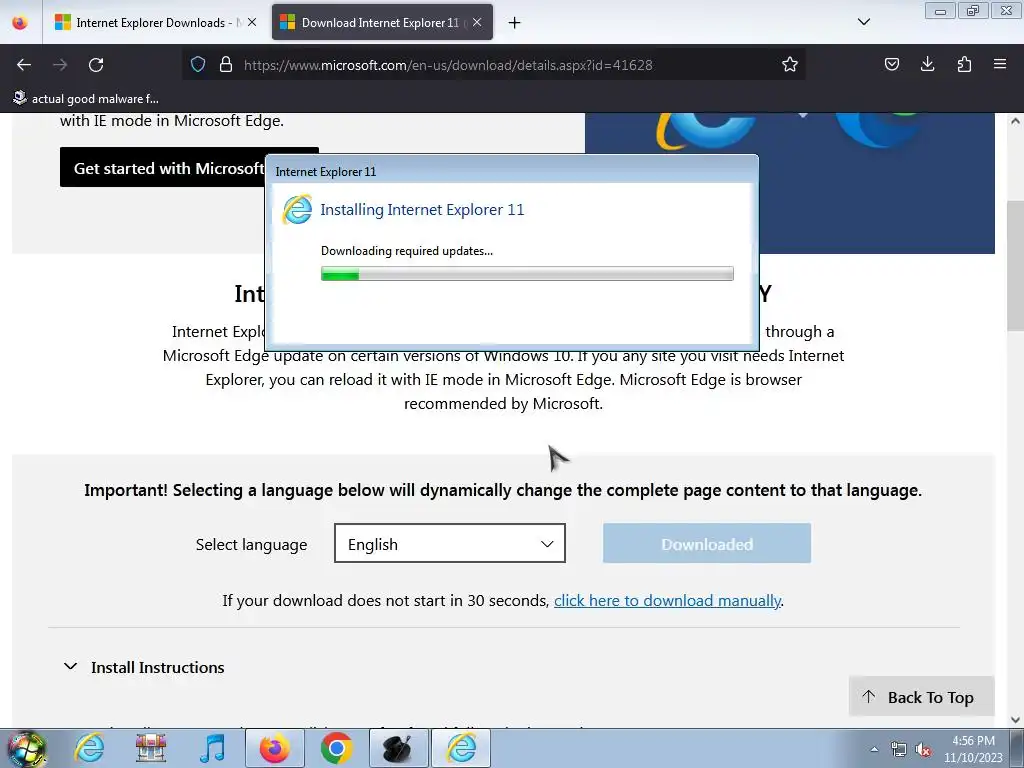Image resolution: width=1024 pixels, height=768 pixels.
Task: Open the archive app taskbar icon
Action: pos(151,748)
